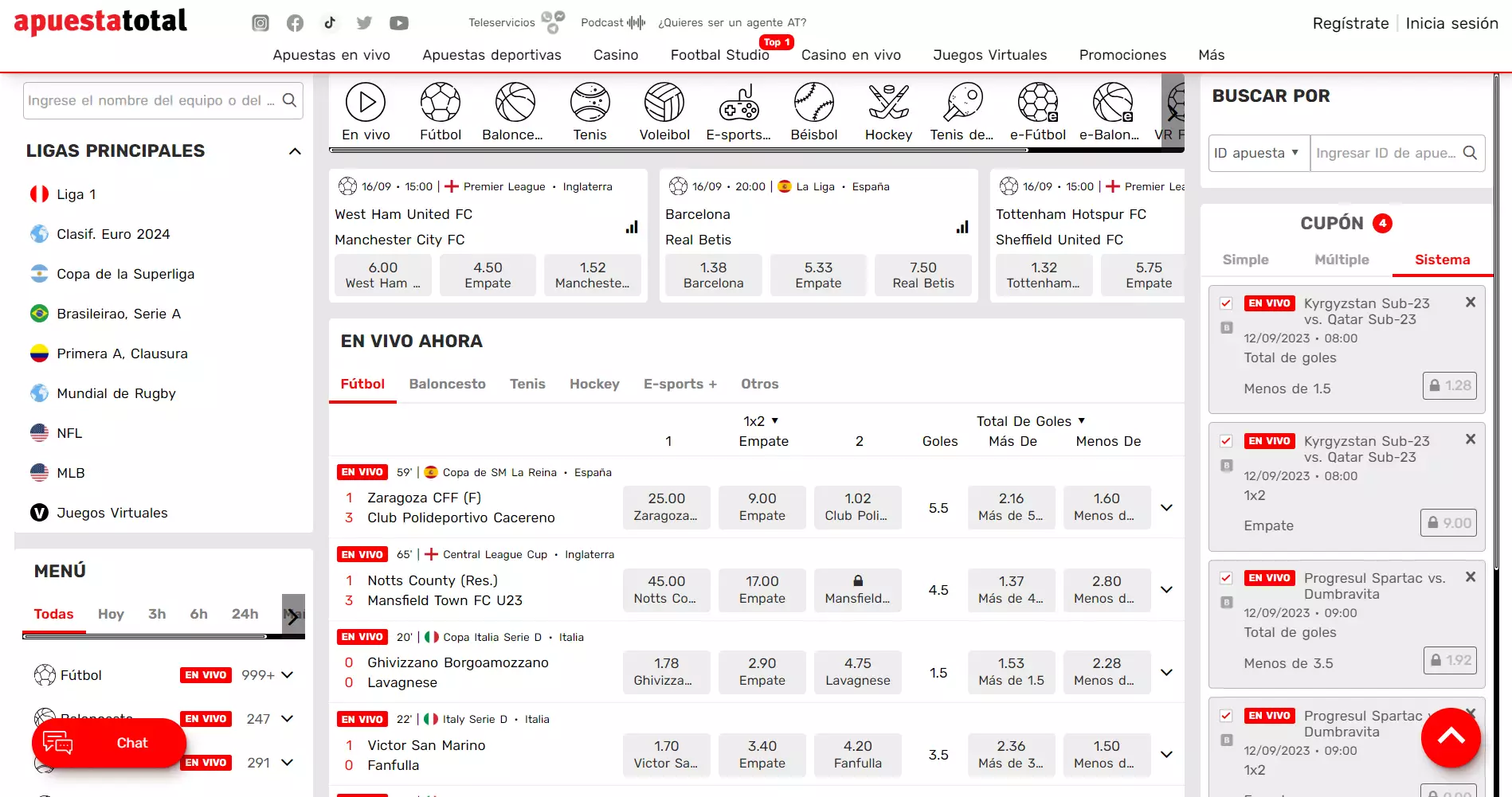Click the Regístrate link
1512x797 pixels.
1350,23
